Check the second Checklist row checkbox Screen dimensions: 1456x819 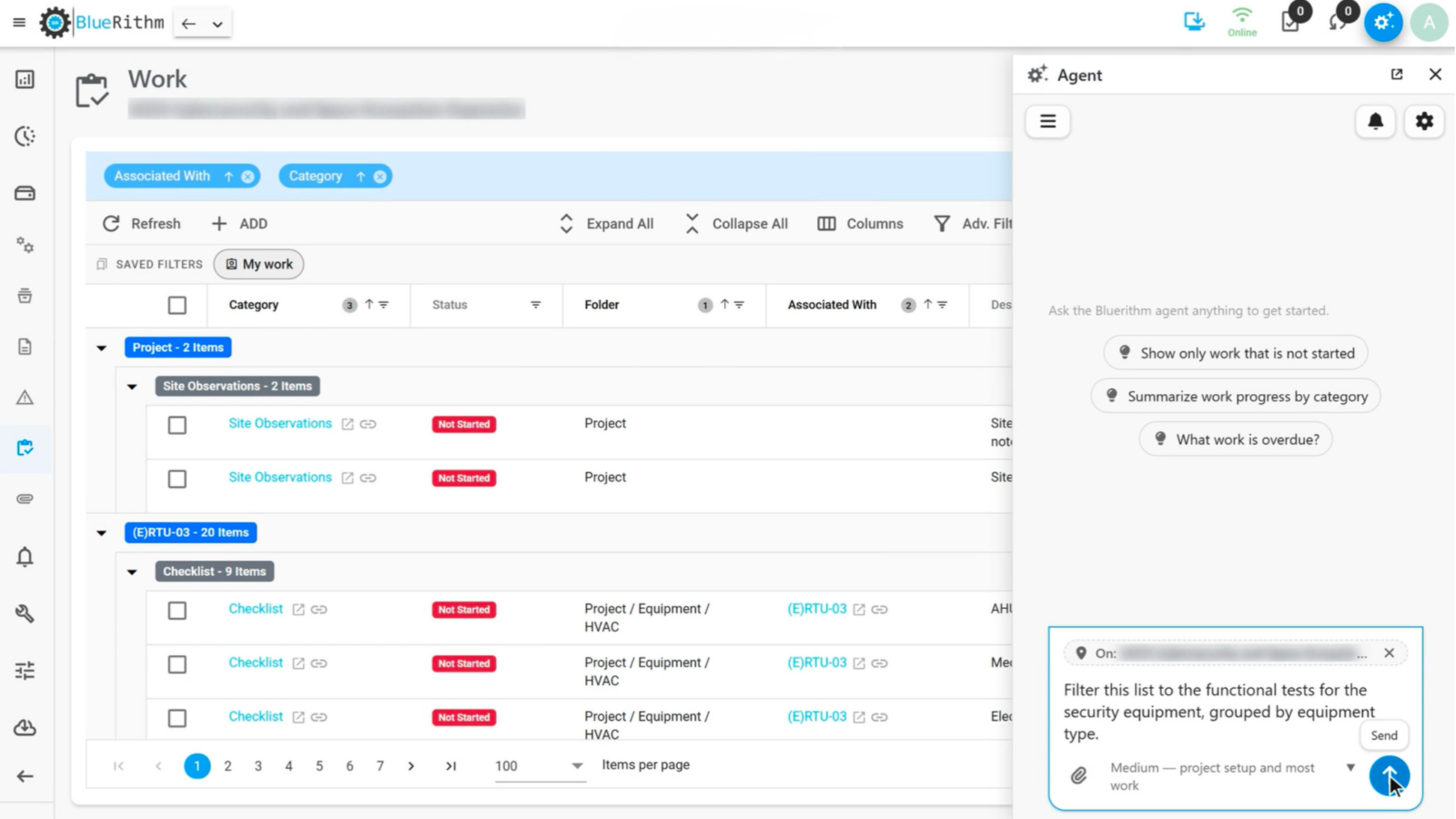177,664
